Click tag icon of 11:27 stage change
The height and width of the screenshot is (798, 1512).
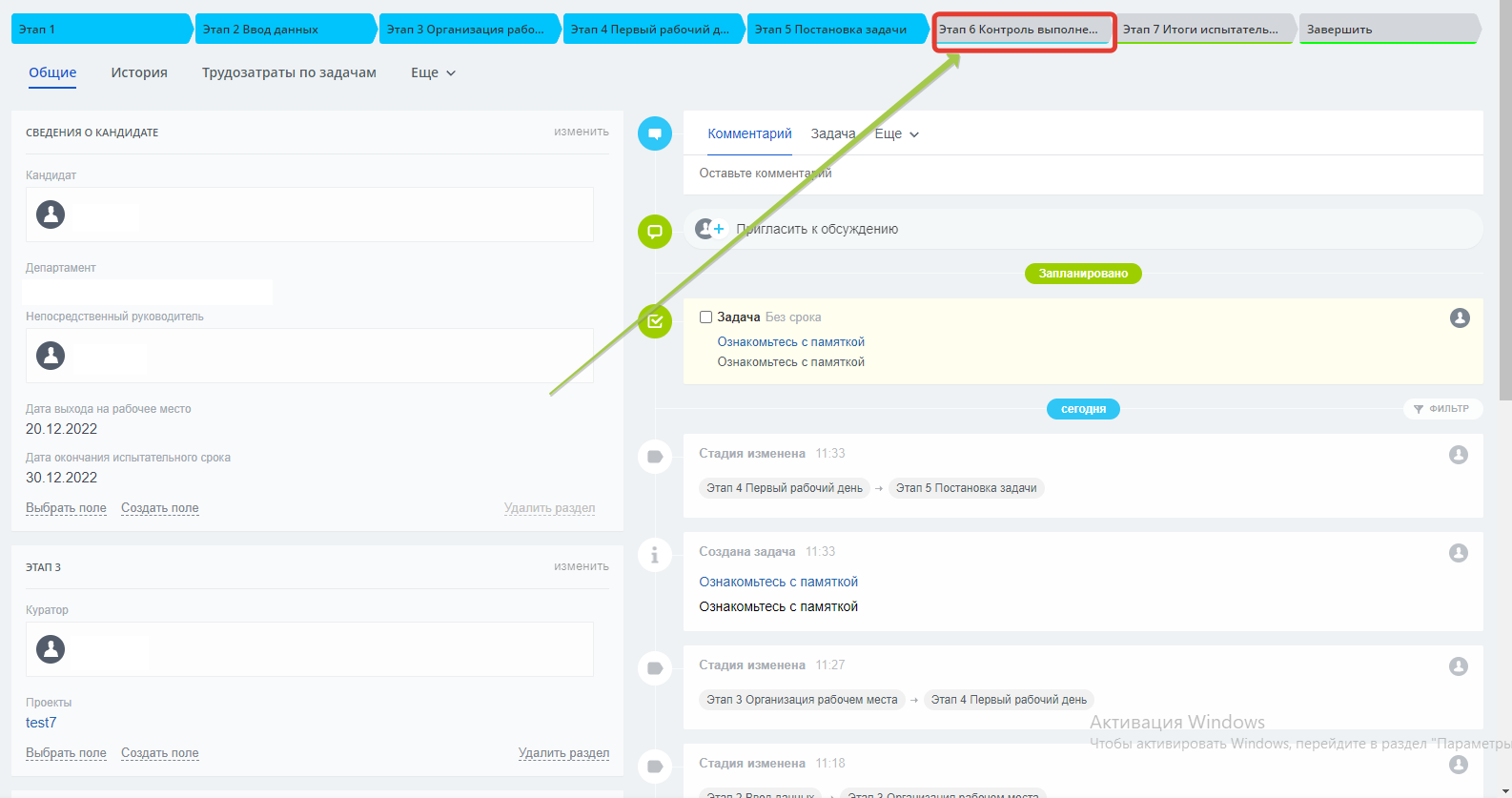(655, 668)
